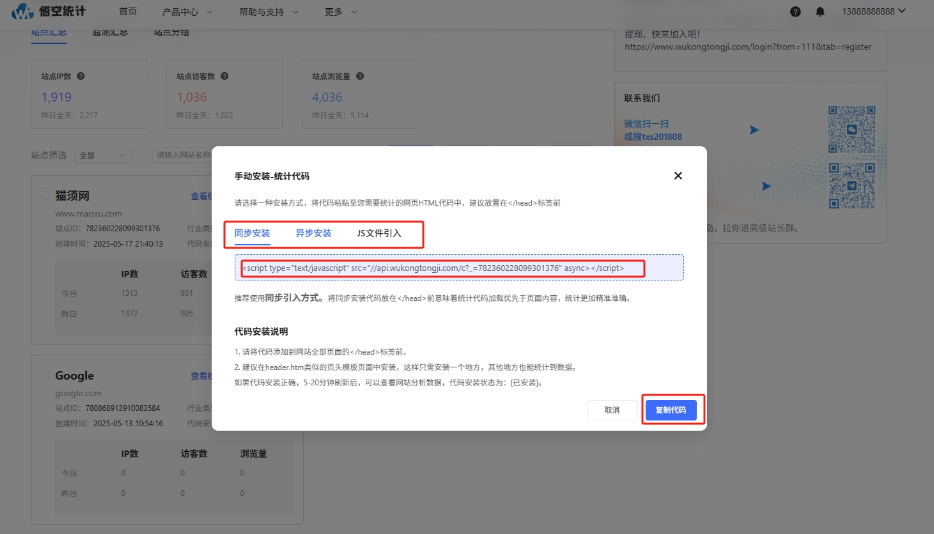Click the Google site title
This screenshot has height=534, width=934.
[74, 375]
